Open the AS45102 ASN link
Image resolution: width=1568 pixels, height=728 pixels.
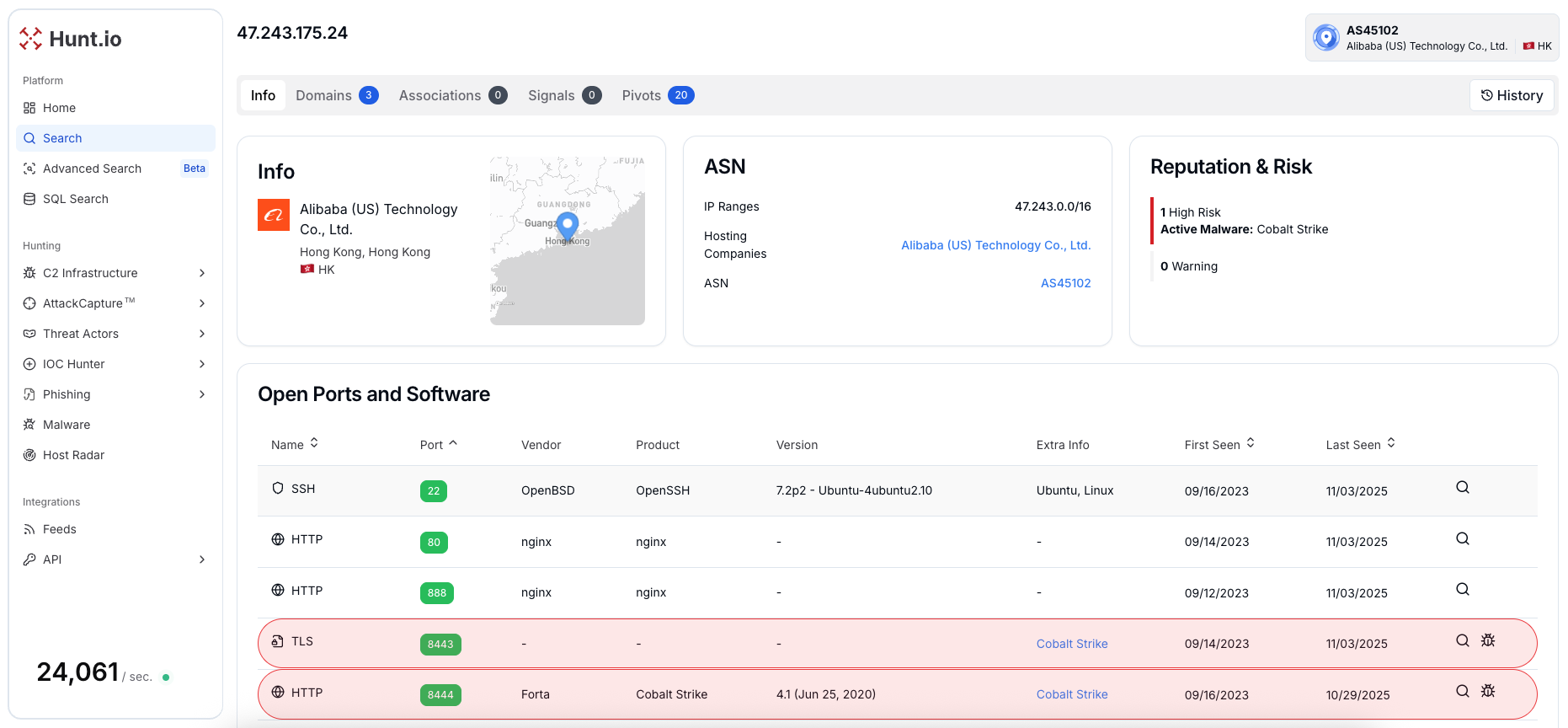pos(1065,283)
